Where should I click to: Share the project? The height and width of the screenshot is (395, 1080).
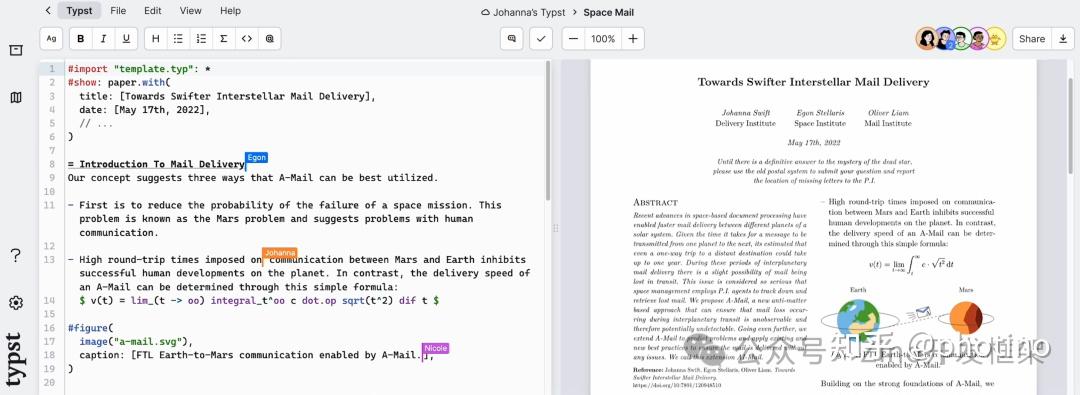[1032, 39]
